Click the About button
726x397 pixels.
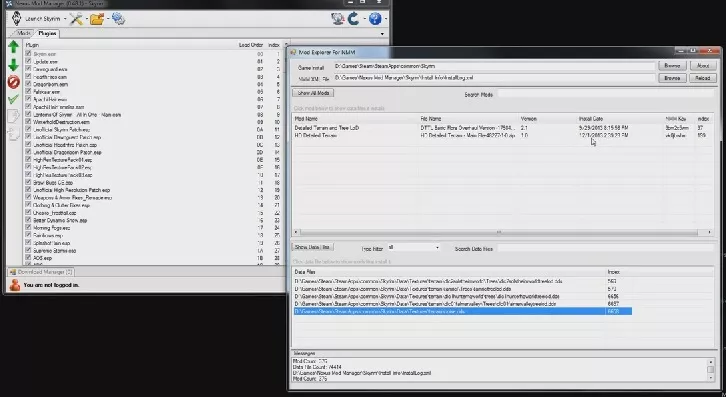pos(703,66)
